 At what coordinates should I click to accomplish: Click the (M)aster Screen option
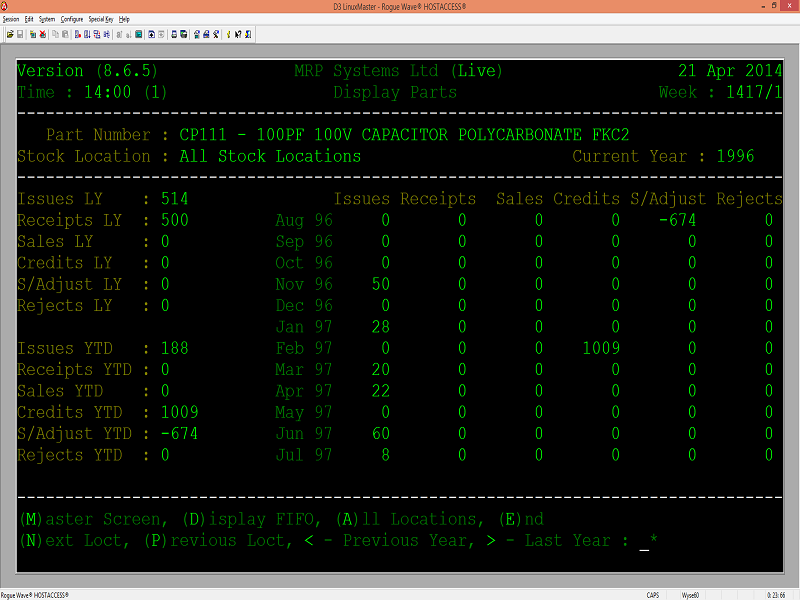click(93, 519)
